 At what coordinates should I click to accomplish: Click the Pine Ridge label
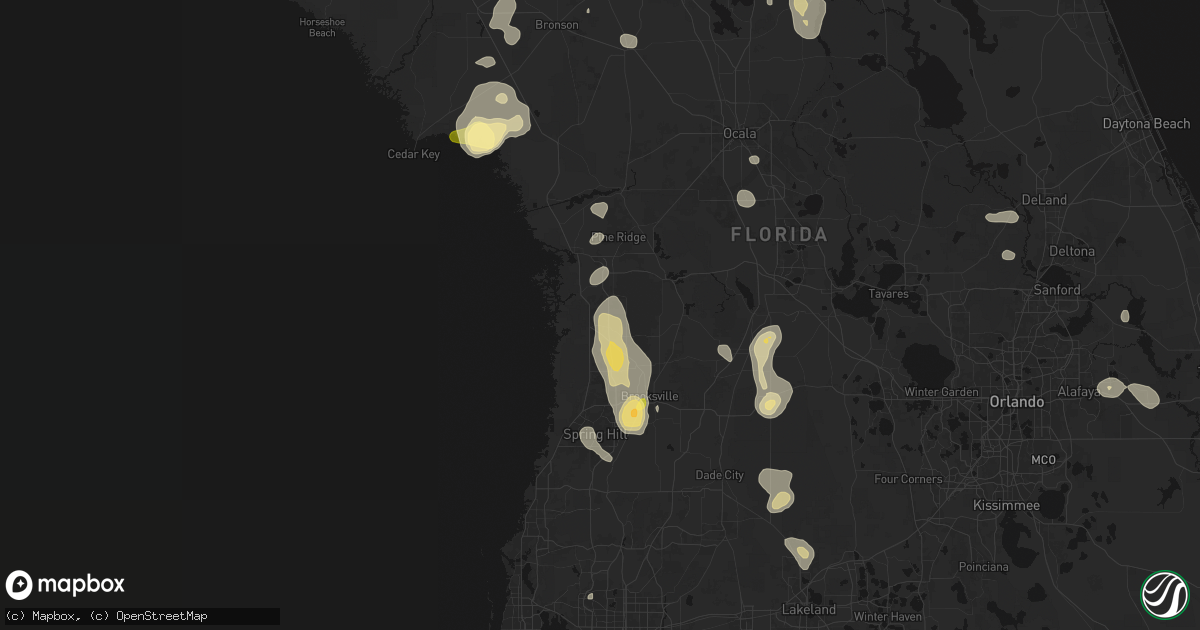point(619,238)
